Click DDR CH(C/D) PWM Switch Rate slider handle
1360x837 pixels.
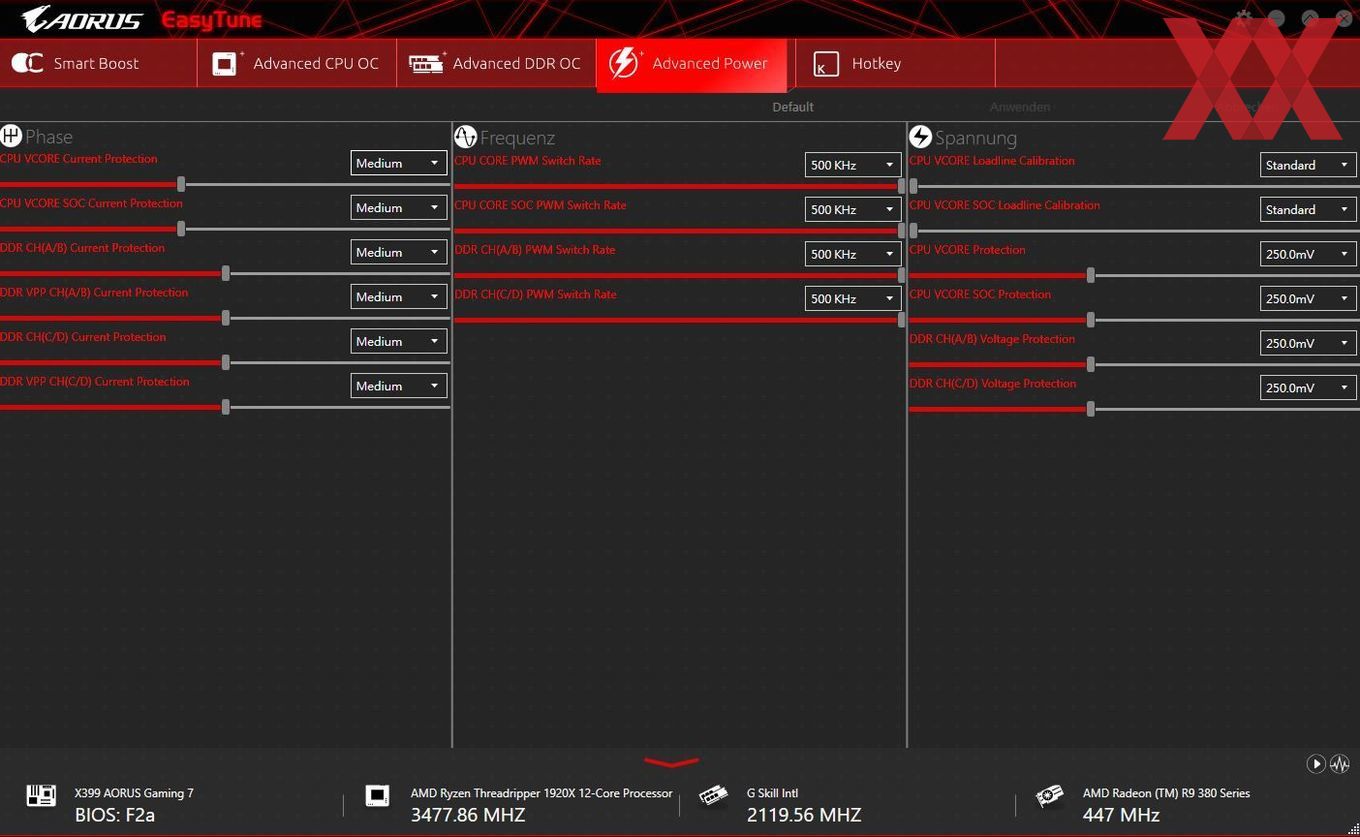point(901,320)
